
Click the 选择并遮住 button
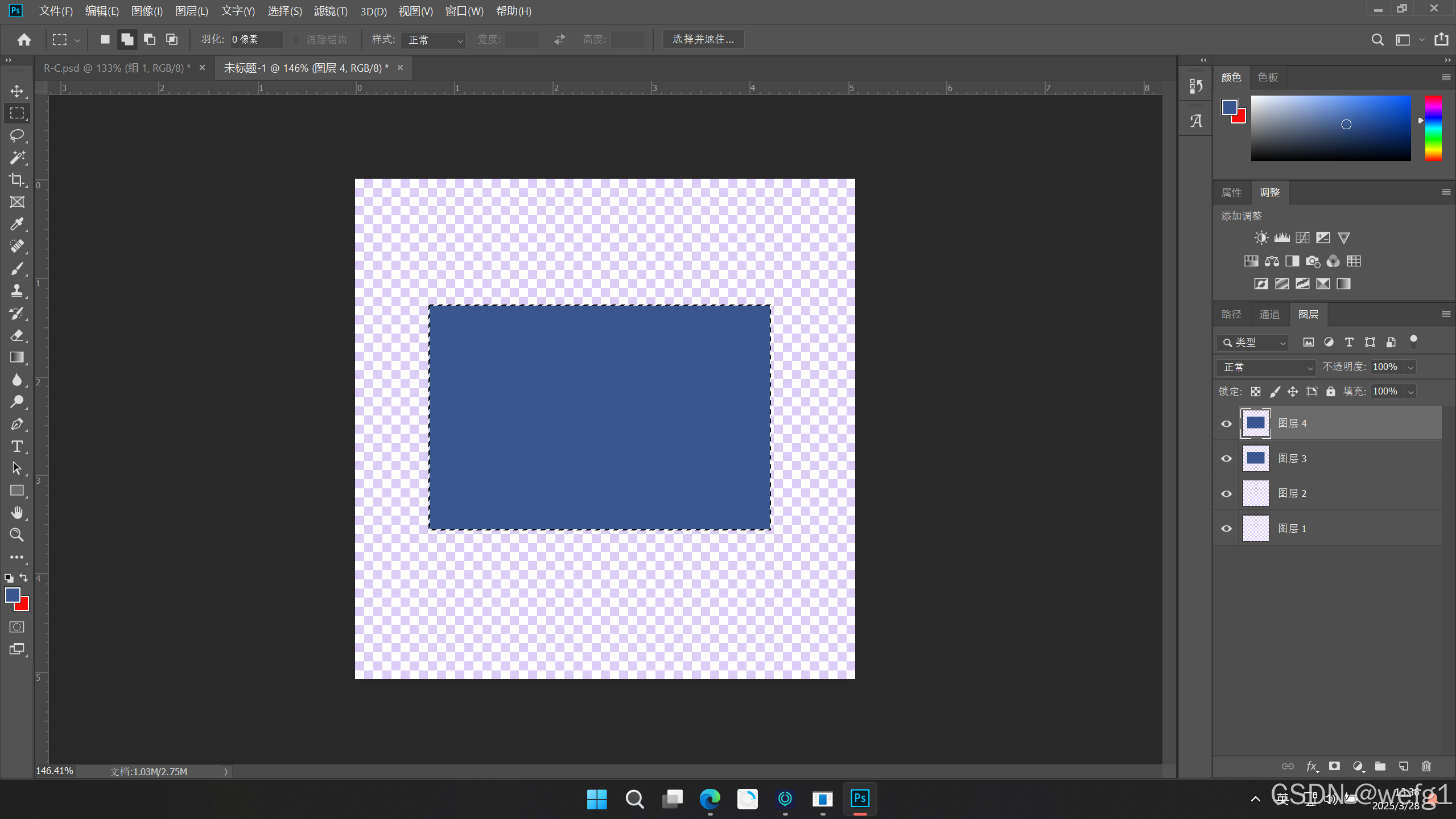coord(703,39)
